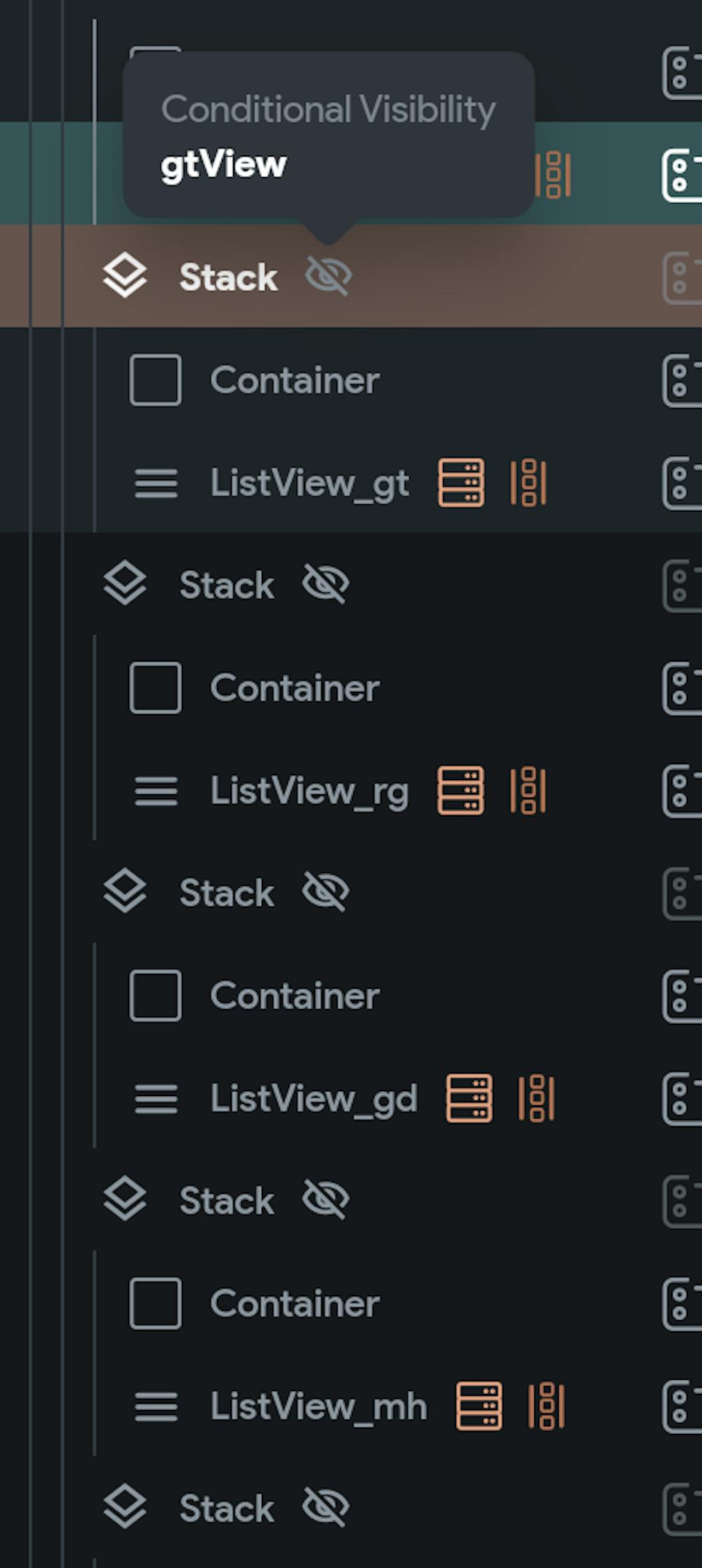Image resolution: width=702 pixels, height=1568 pixels.
Task: Click the generate children icon on ListView_mh
Action: tap(546, 1406)
